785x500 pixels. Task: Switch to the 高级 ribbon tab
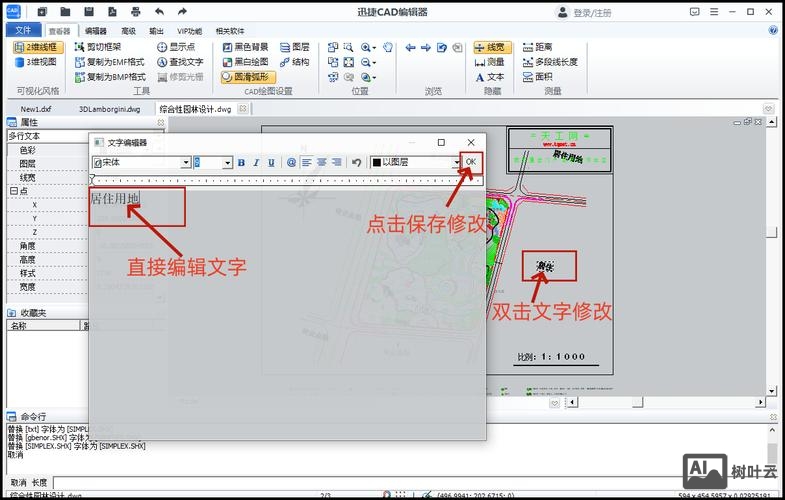[x=129, y=31]
